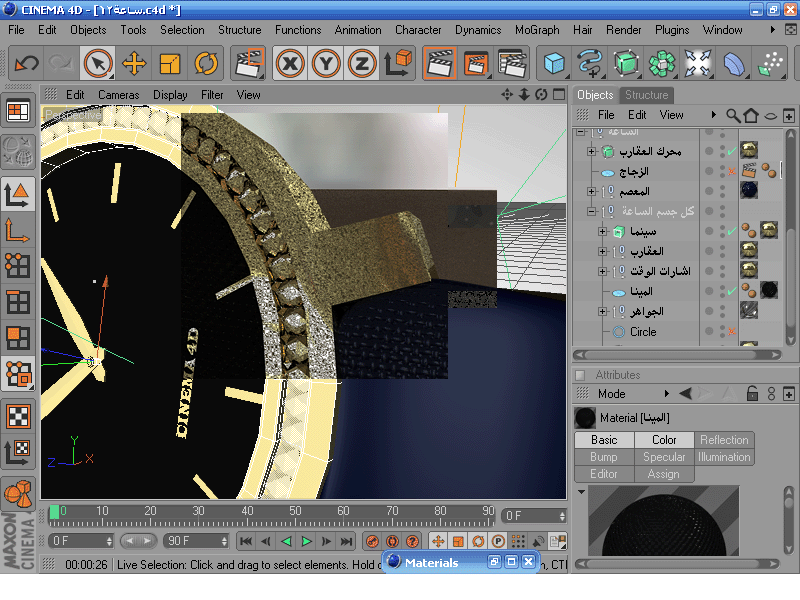800x600 pixels.
Task: Activate the Scale tool
Action: coord(170,64)
